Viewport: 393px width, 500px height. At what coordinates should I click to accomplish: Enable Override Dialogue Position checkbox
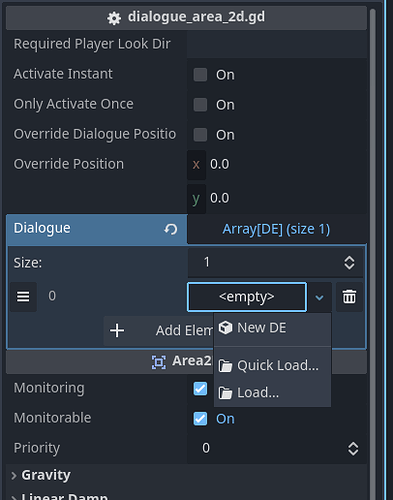(200, 135)
